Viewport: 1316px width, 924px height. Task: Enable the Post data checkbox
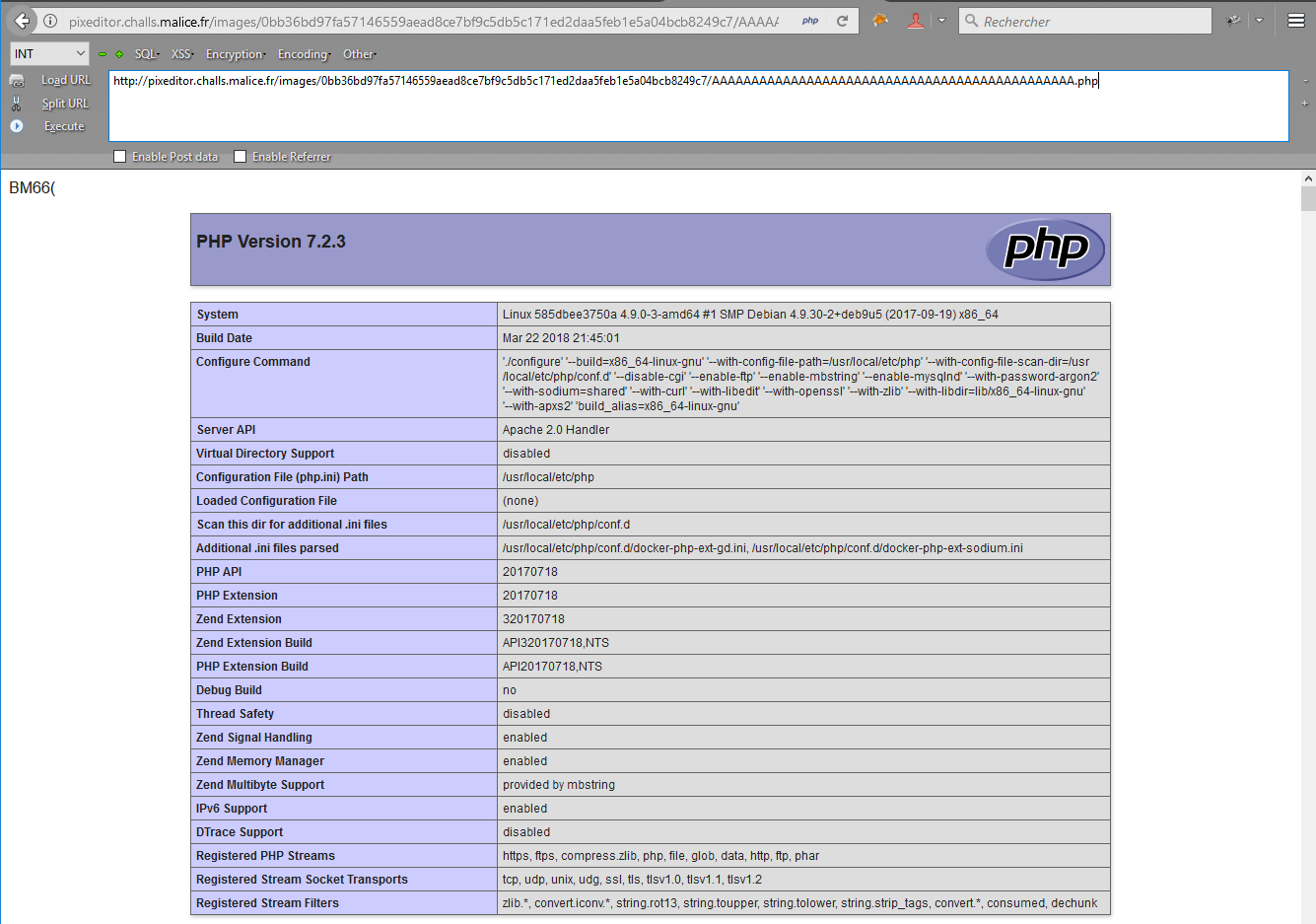(x=120, y=156)
